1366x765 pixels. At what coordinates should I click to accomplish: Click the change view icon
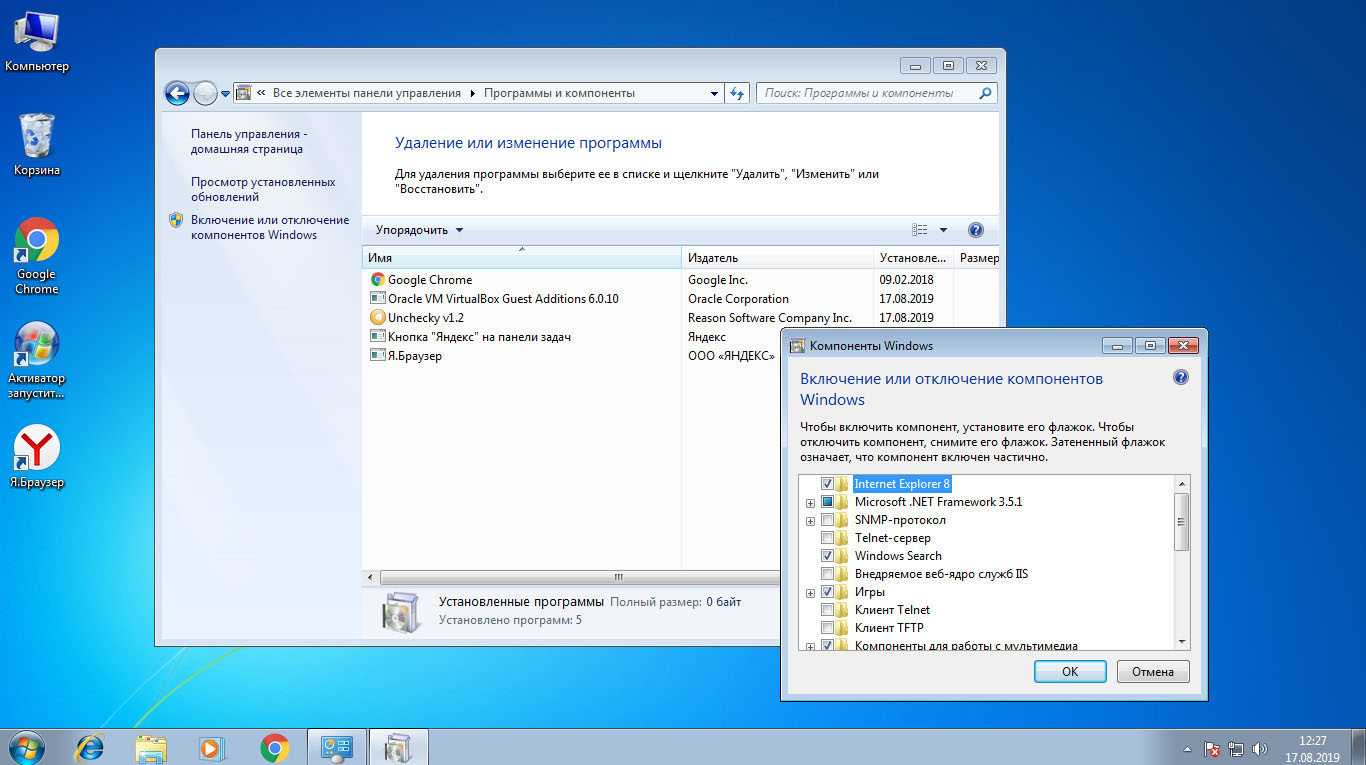920,230
